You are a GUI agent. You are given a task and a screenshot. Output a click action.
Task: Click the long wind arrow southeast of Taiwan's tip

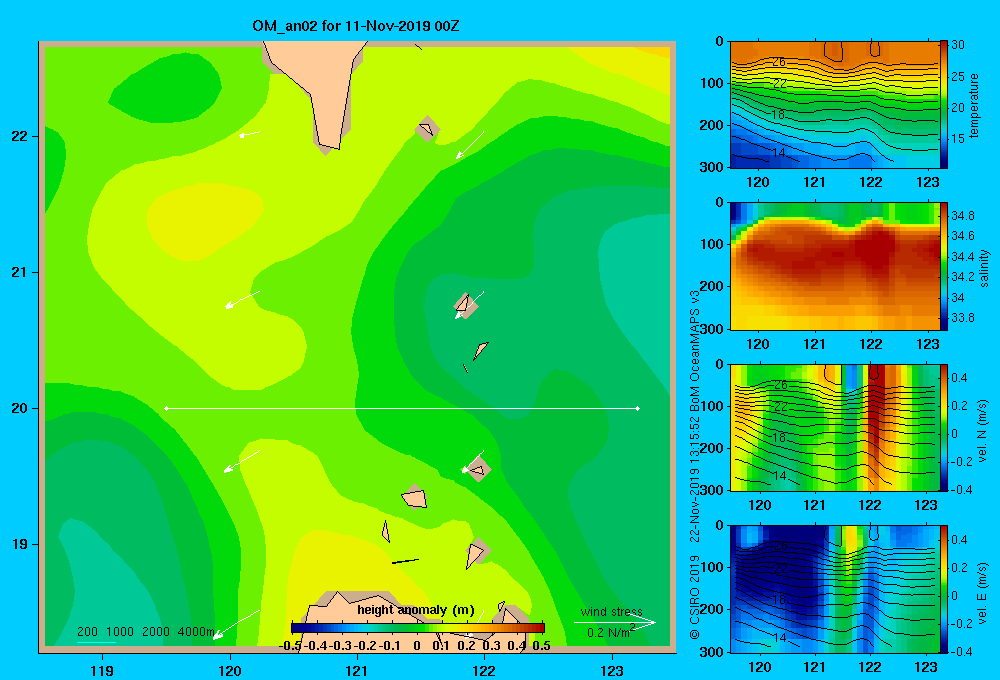click(x=469, y=145)
